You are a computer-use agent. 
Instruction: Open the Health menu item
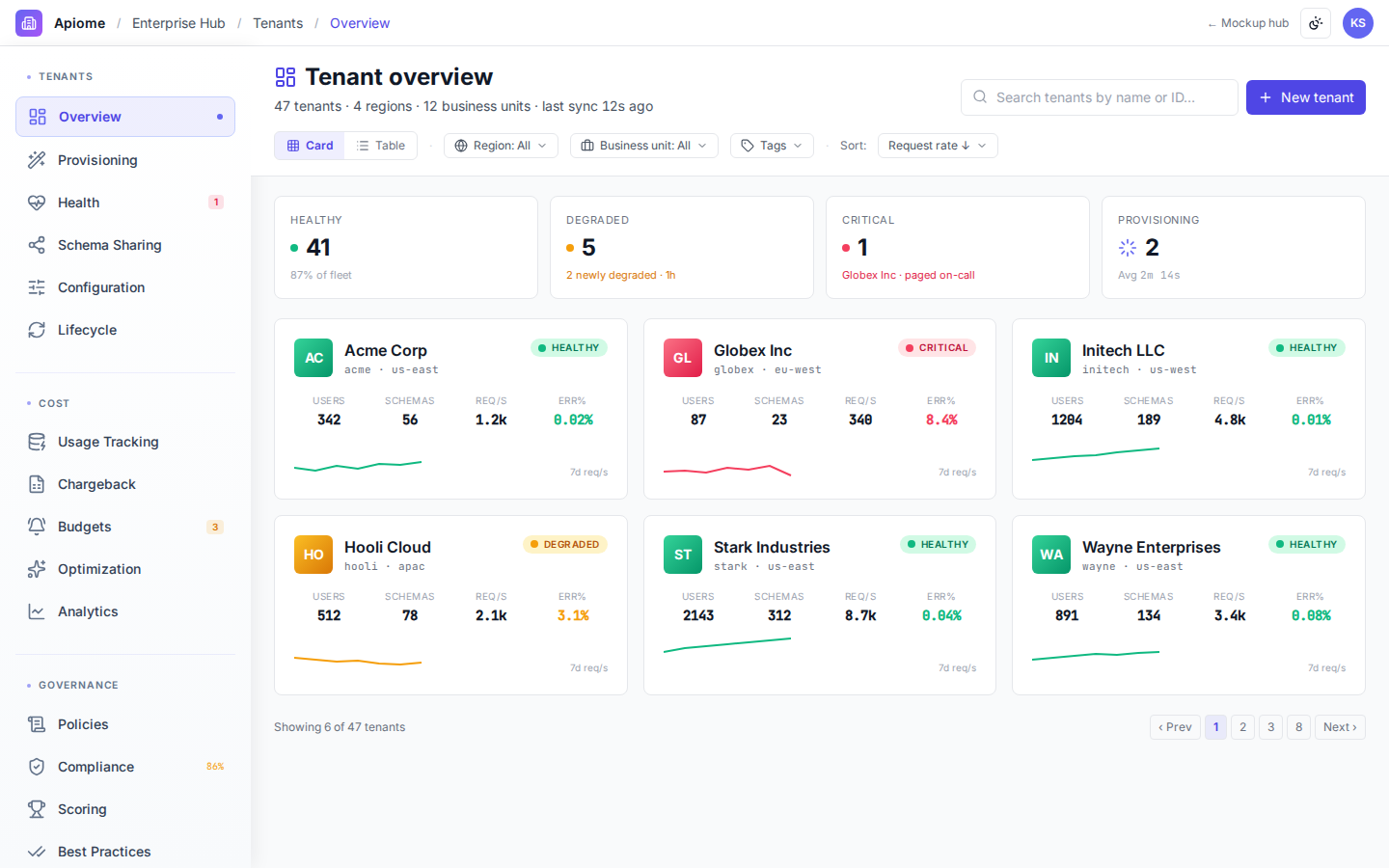125,203
